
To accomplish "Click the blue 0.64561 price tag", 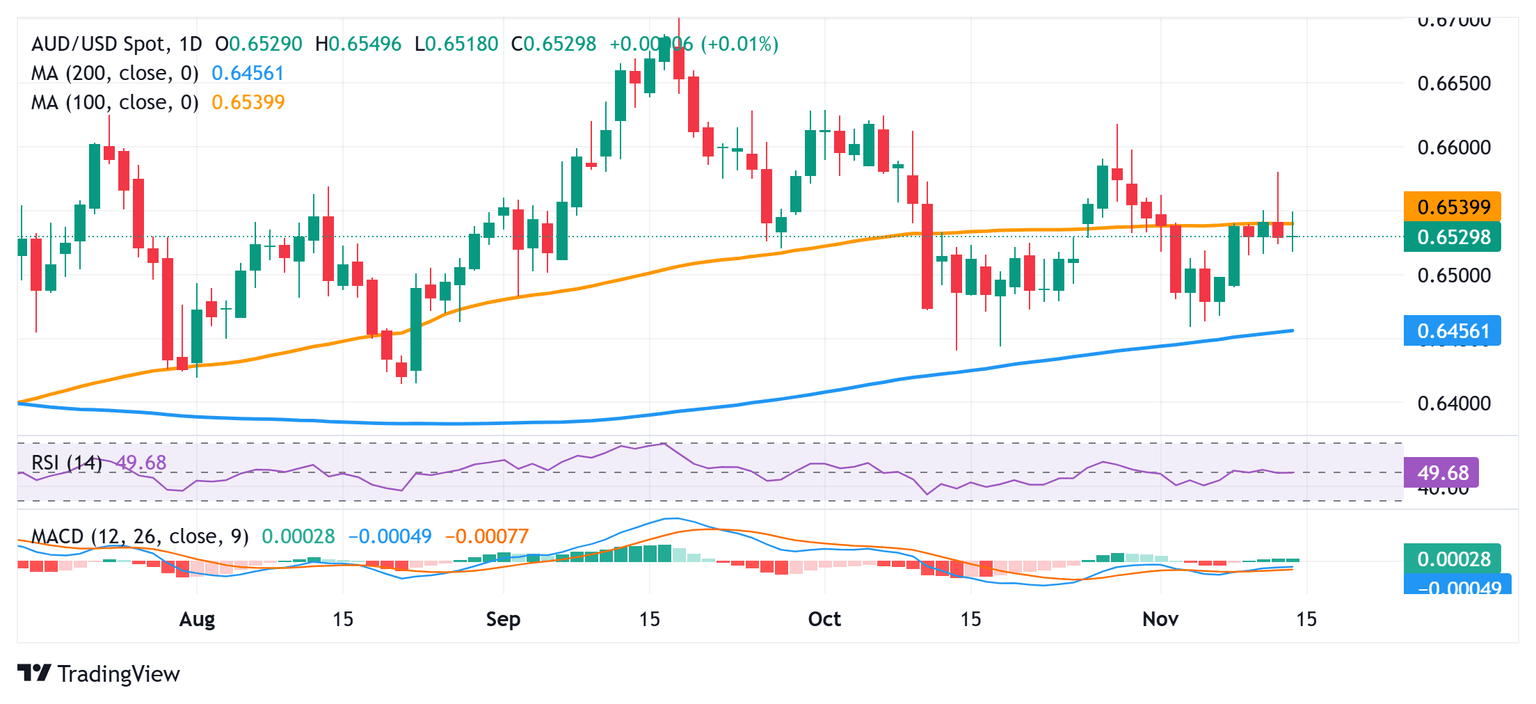I will click(1452, 330).
